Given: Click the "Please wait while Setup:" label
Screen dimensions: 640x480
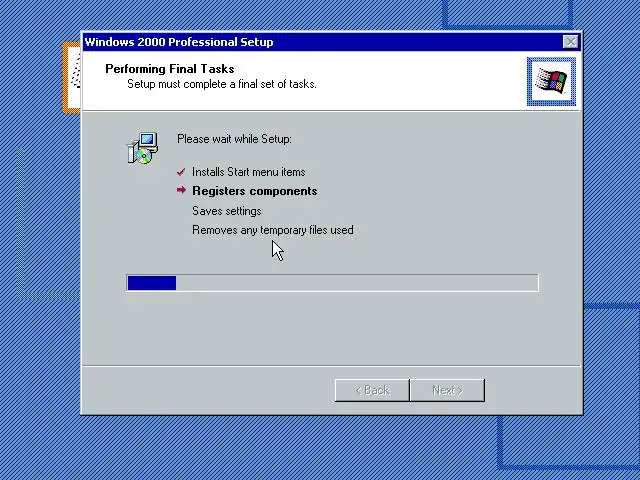Looking at the screenshot, I should point(234,139).
